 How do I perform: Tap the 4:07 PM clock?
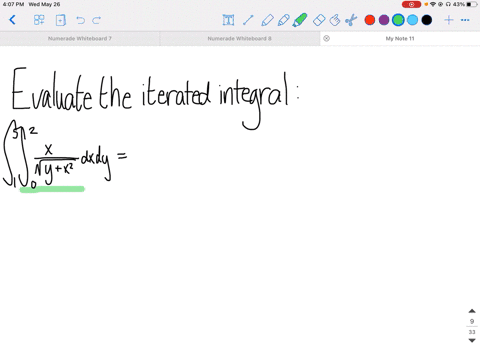click(13, 4)
